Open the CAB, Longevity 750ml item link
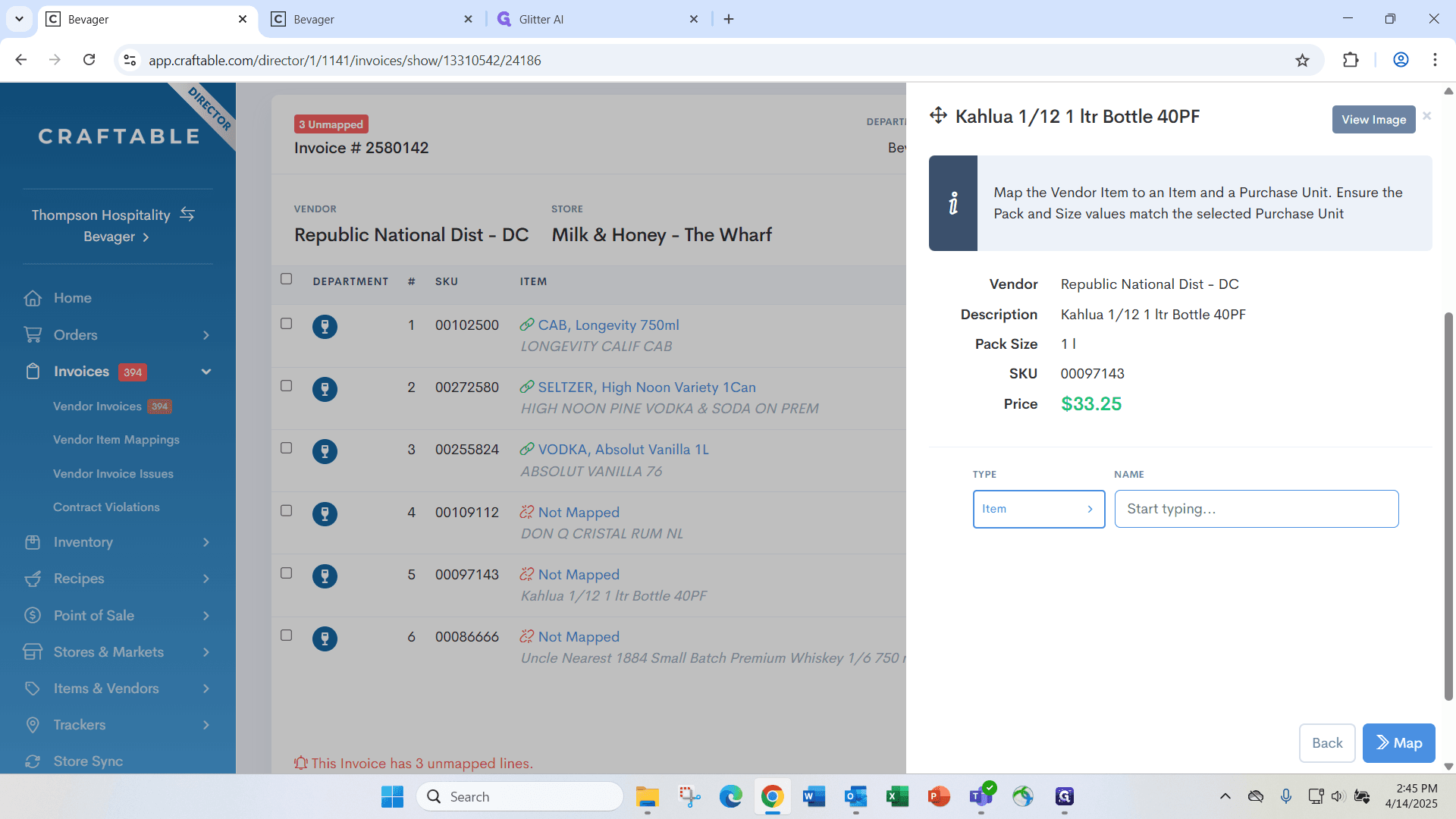This screenshot has height=819, width=1456. point(608,325)
